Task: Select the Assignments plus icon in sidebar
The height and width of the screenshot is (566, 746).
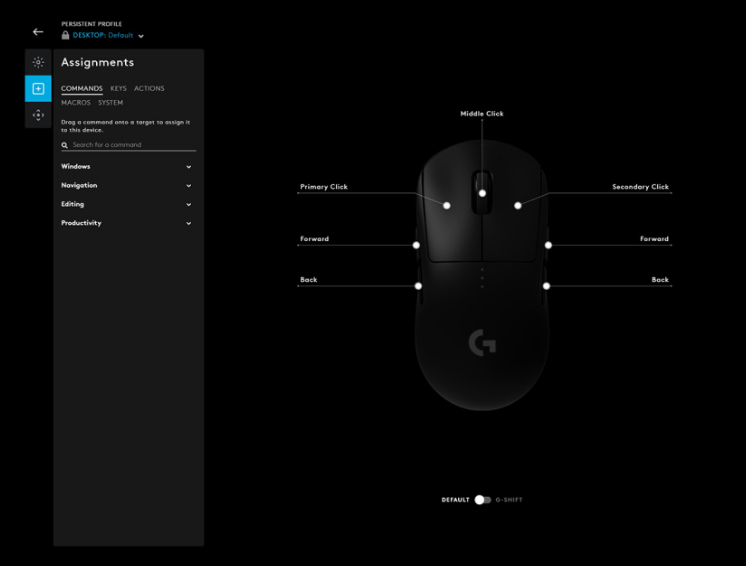Action: coord(38,89)
